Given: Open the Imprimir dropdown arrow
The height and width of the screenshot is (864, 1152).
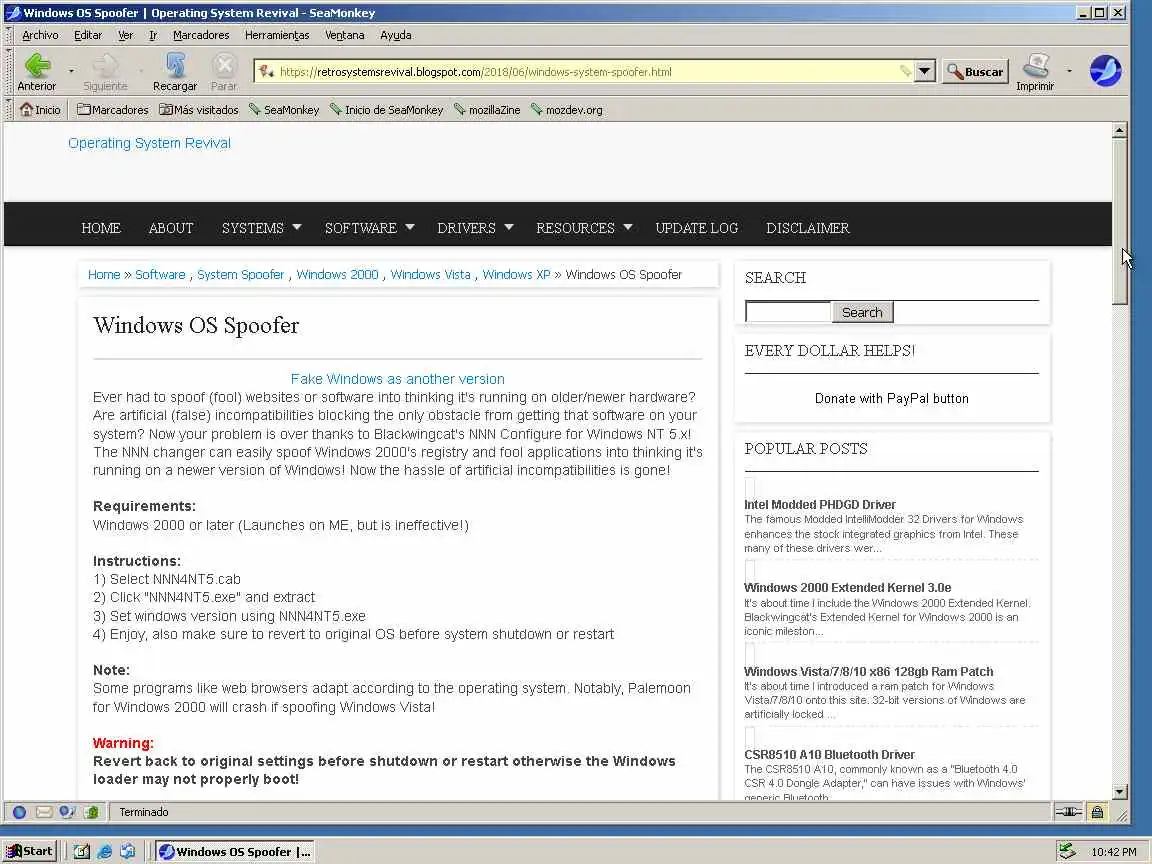Looking at the screenshot, I should (x=1069, y=71).
